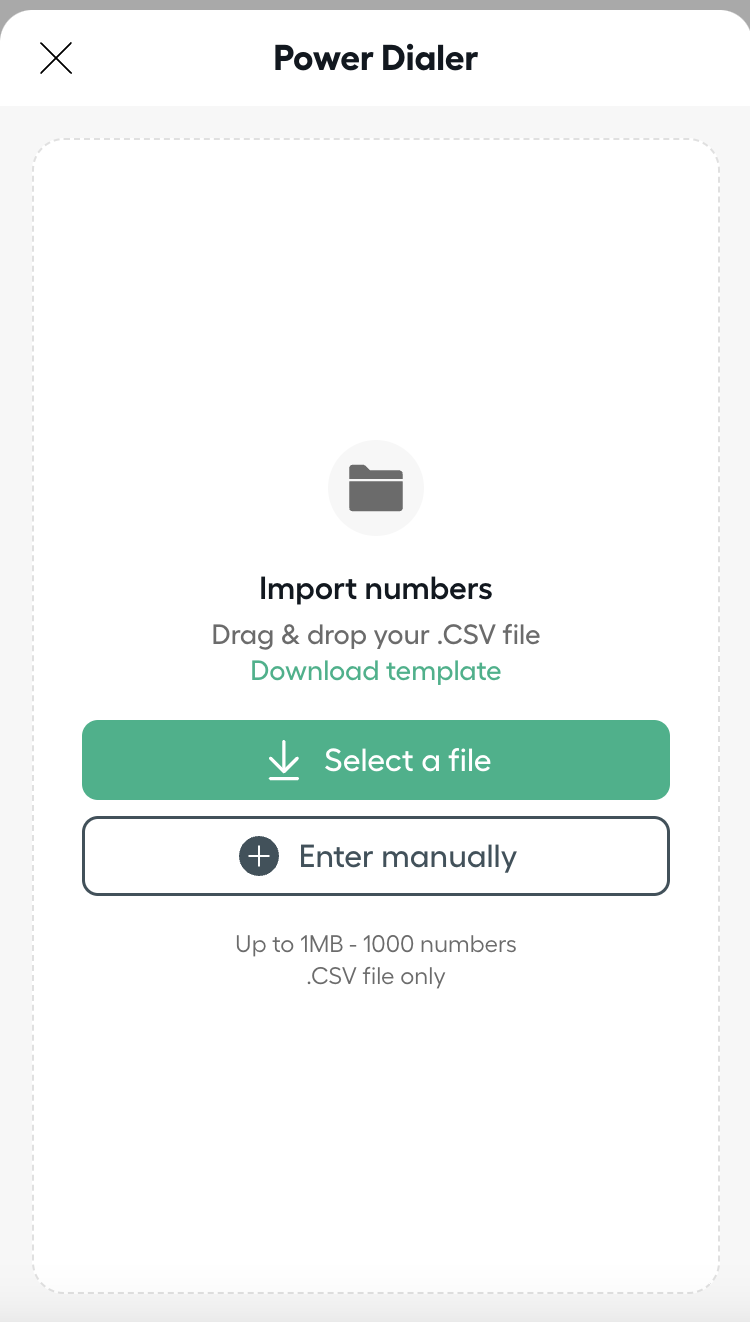
Task: Download the CSV template file
Action: (x=376, y=670)
